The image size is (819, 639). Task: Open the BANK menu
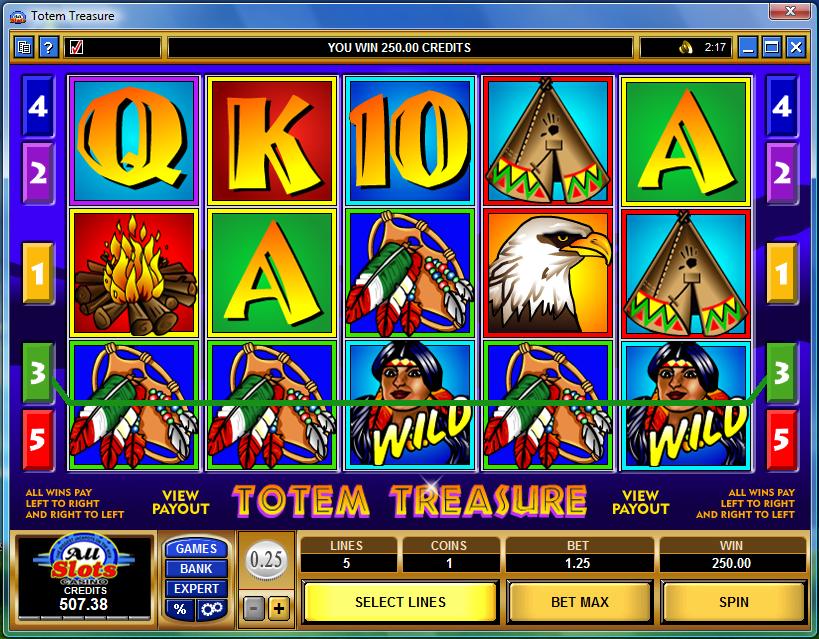(196, 568)
